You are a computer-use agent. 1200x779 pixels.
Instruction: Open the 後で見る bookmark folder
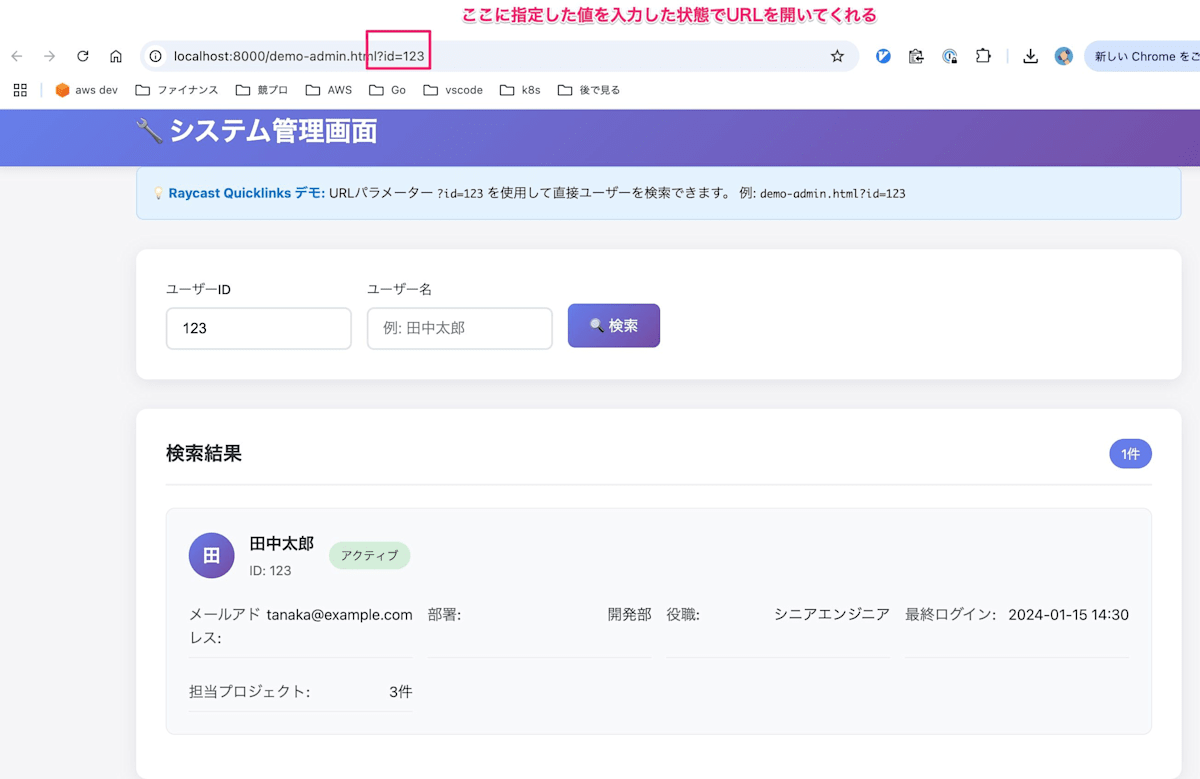click(589, 90)
